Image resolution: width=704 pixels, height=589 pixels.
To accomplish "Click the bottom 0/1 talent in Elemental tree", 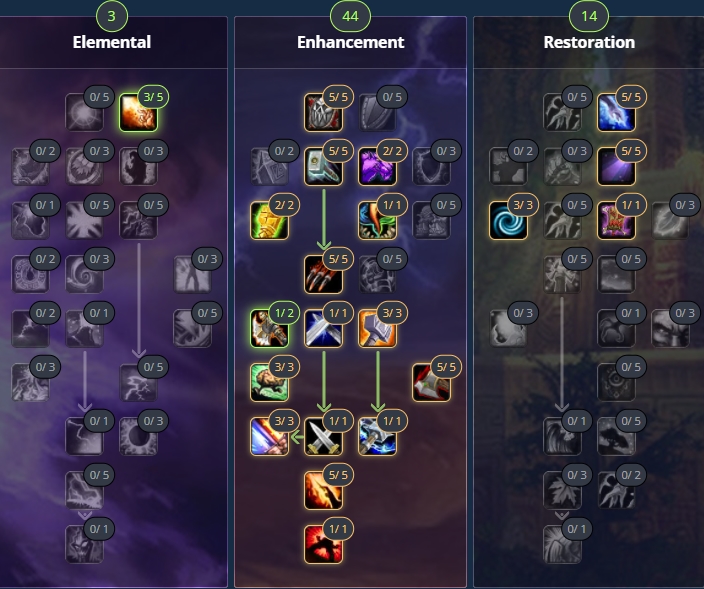I will pos(84,544).
